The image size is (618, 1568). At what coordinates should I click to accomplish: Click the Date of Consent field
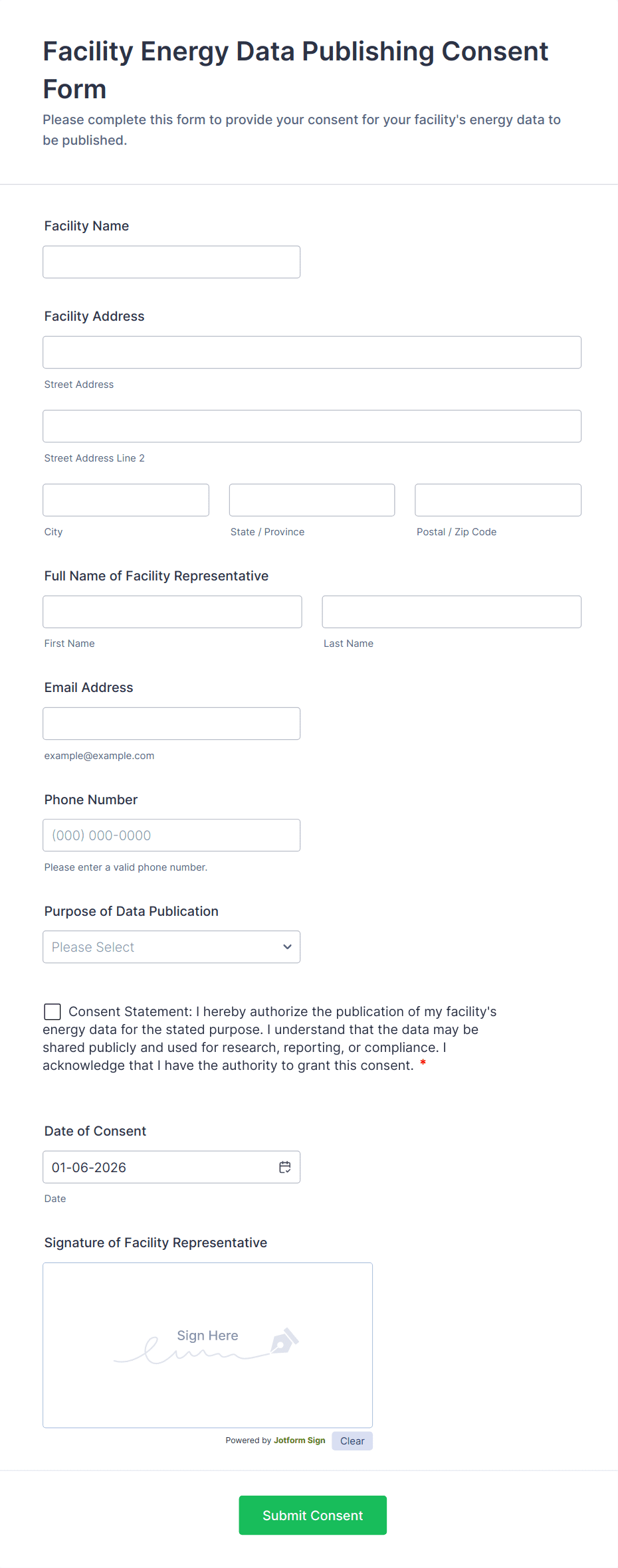159,1167
